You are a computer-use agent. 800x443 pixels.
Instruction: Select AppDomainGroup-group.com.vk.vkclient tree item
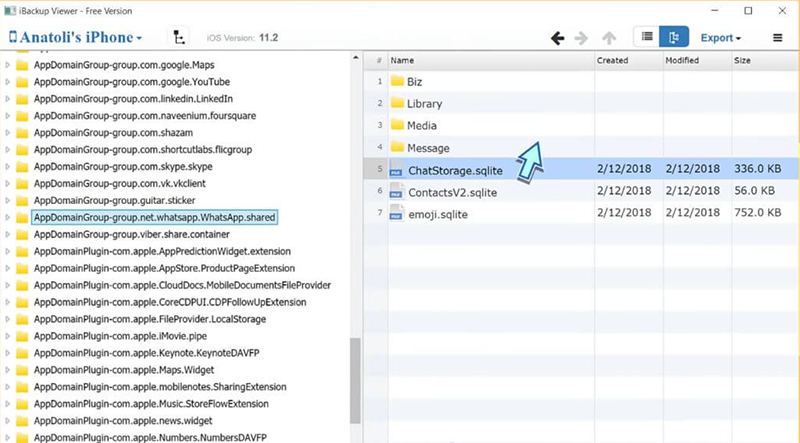(120, 183)
